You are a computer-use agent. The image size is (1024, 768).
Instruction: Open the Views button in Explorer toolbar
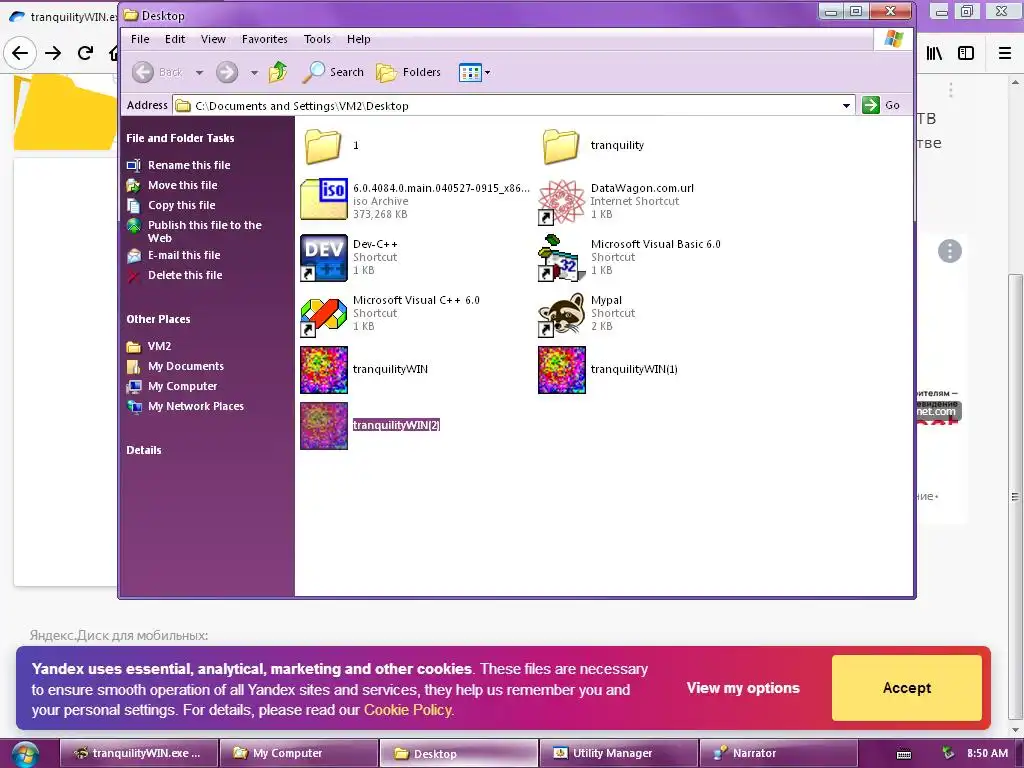coord(470,72)
